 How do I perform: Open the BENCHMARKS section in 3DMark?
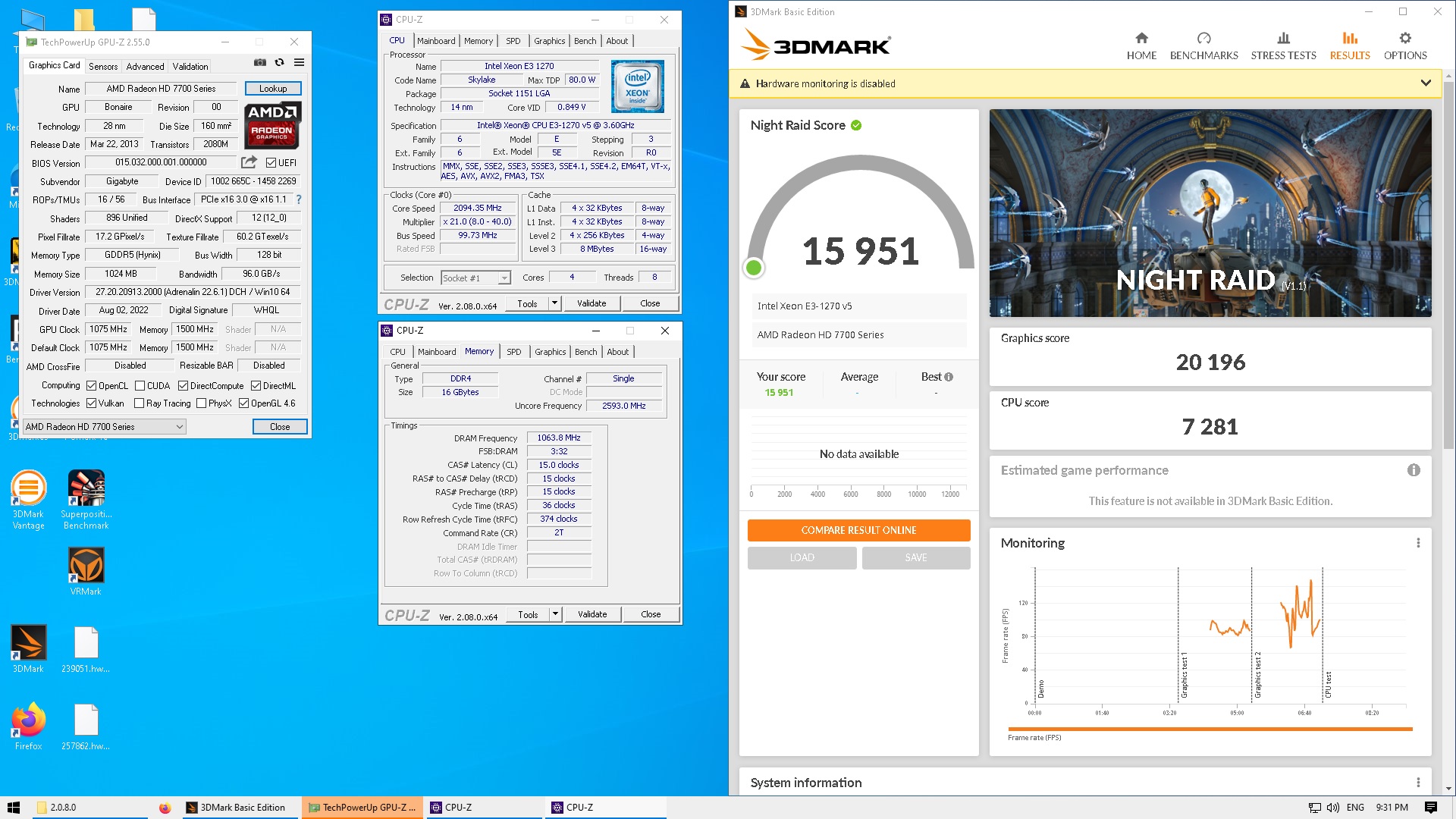(1203, 46)
